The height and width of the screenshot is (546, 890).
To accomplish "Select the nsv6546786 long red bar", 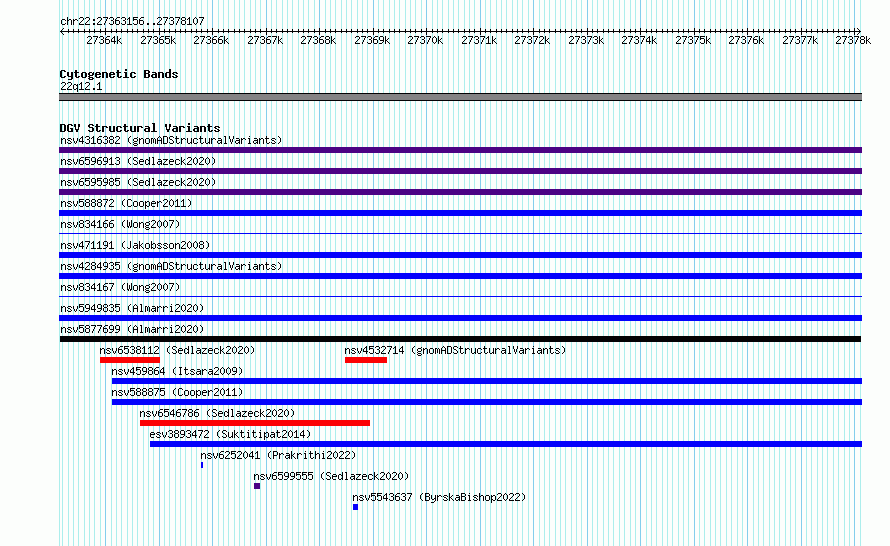I will 255,423.
